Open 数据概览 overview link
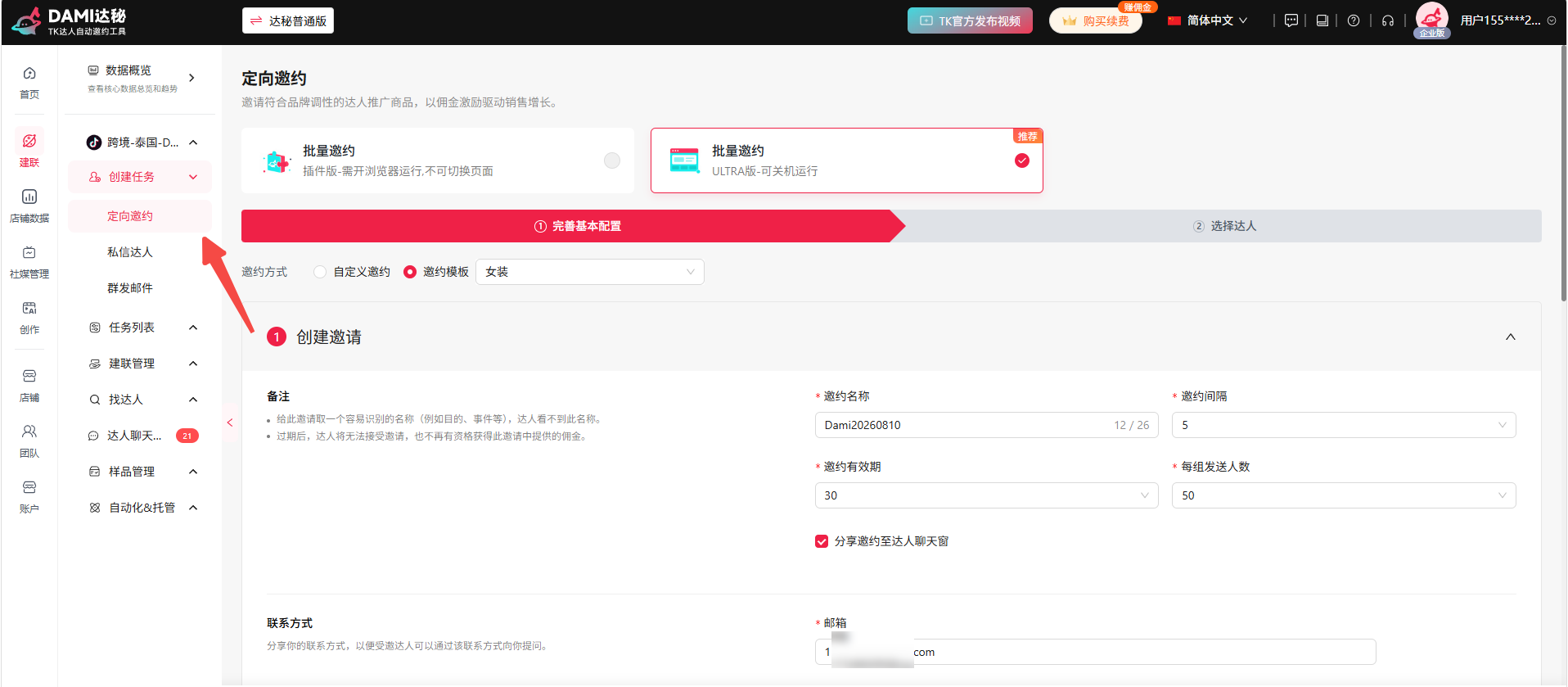Viewport: 1568px width, 687px height. 140,78
